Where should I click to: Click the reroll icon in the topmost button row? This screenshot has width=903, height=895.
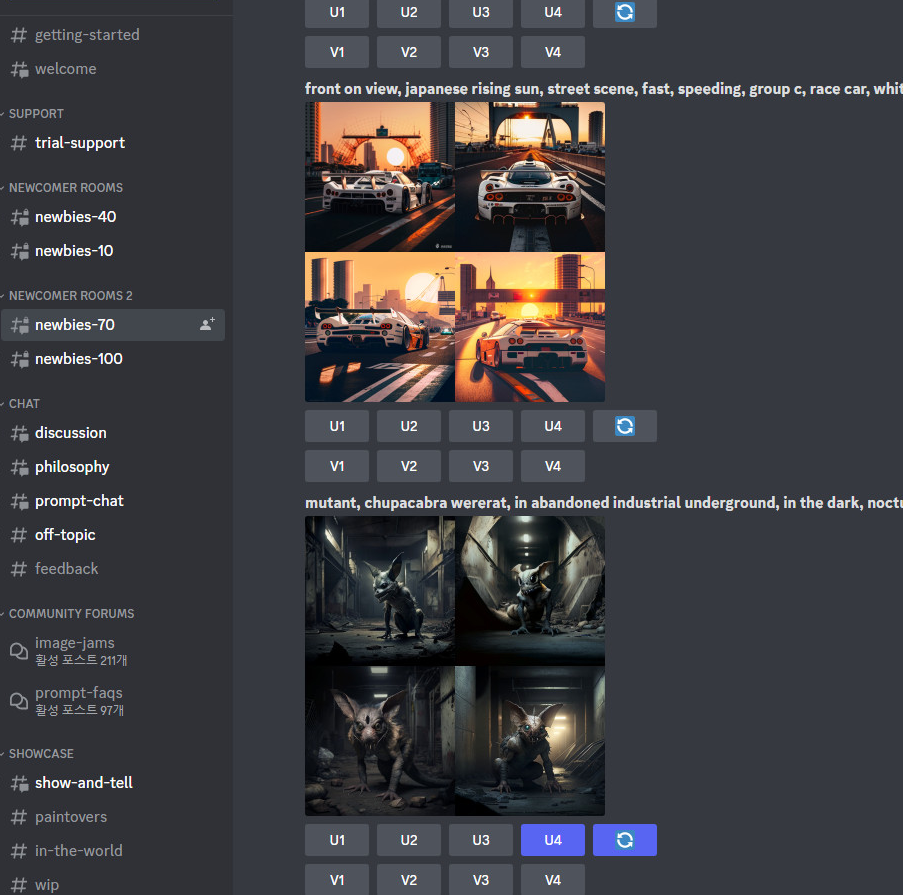tap(625, 13)
